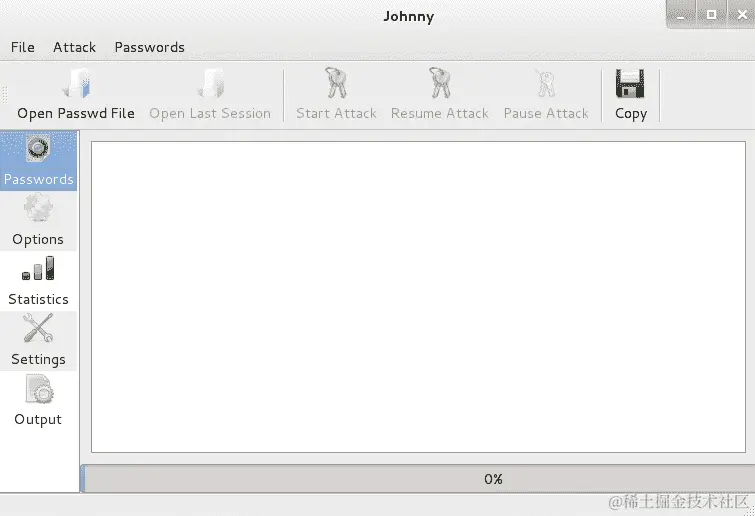Click the Copy floppy disk icon
The height and width of the screenshot is (516, 755).
click(630, 83)
